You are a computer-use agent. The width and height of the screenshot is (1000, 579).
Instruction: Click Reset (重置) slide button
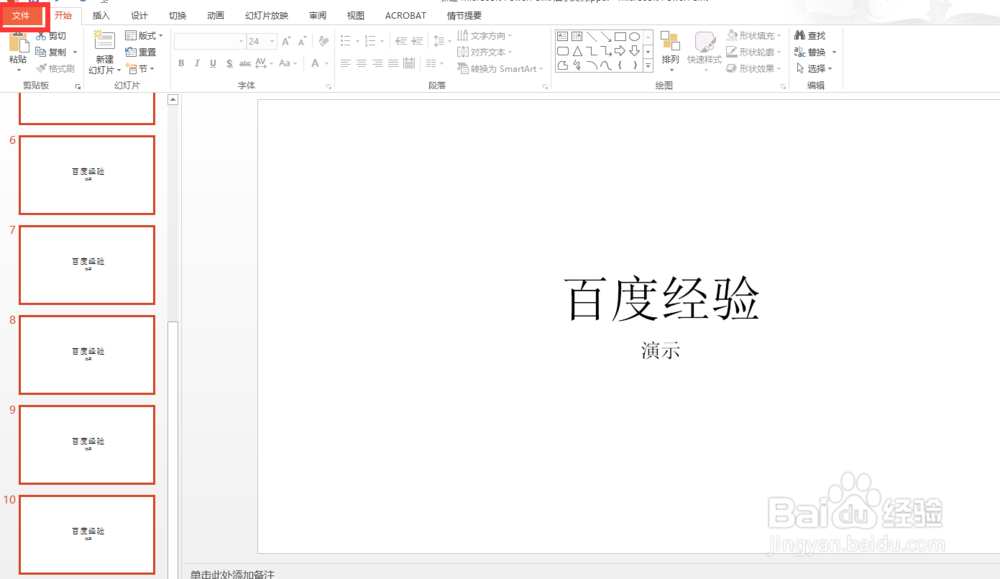pos(141,52)
